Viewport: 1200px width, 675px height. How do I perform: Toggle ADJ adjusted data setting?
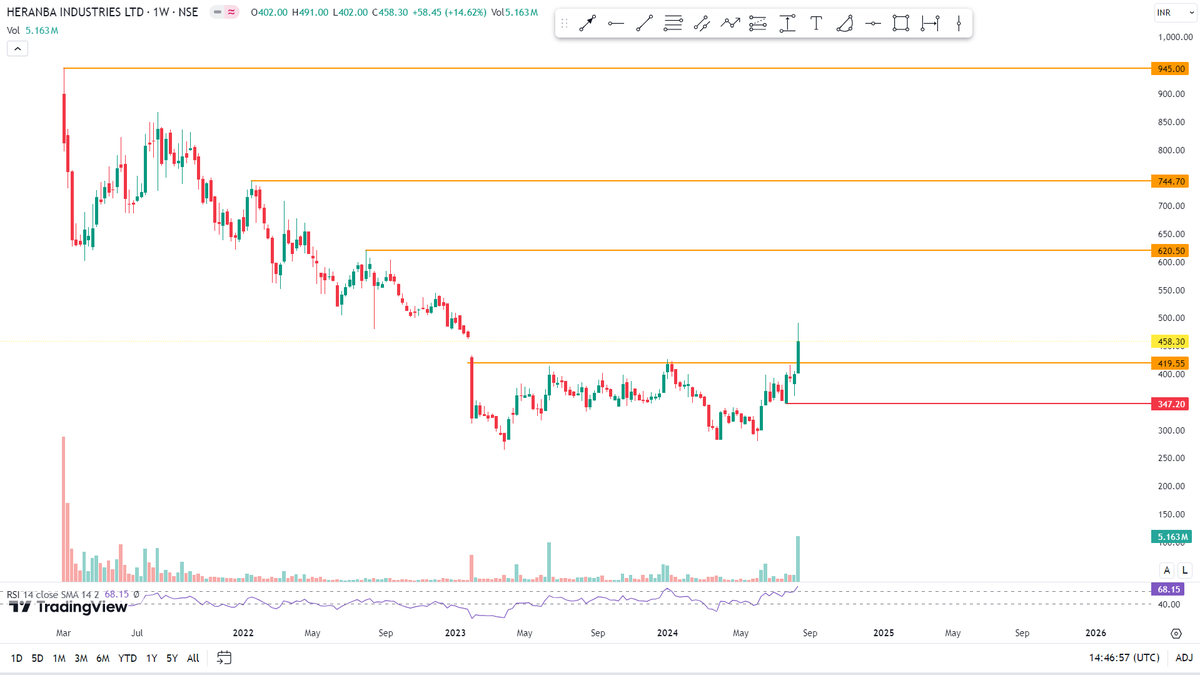[x=1184, y=658]
